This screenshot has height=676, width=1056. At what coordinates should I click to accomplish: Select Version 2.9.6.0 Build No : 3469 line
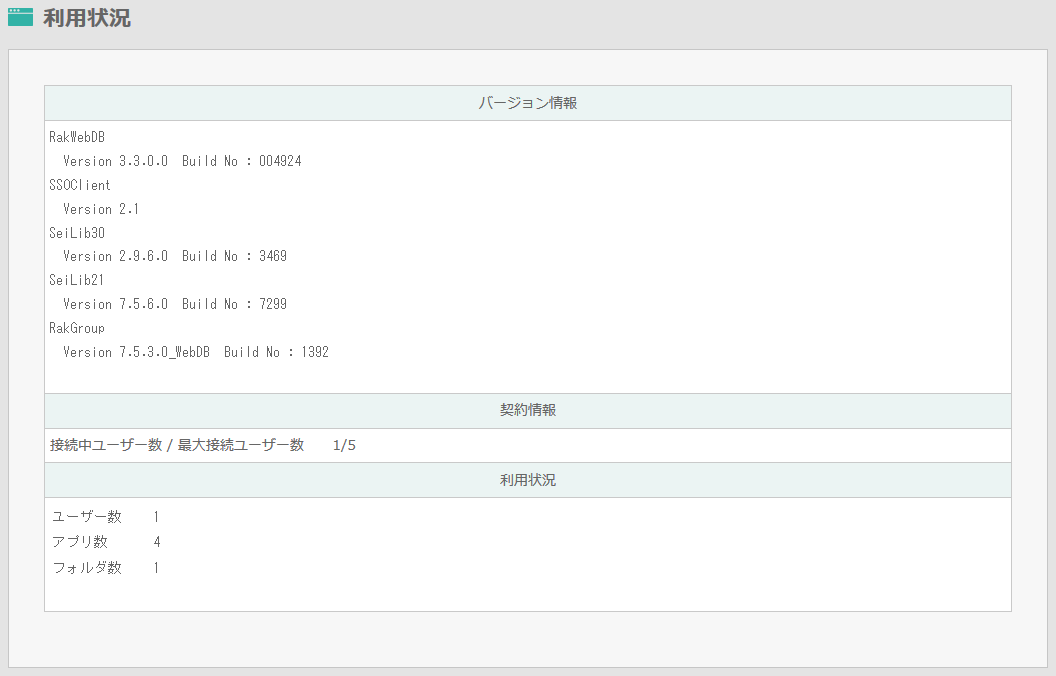[174, 256]
